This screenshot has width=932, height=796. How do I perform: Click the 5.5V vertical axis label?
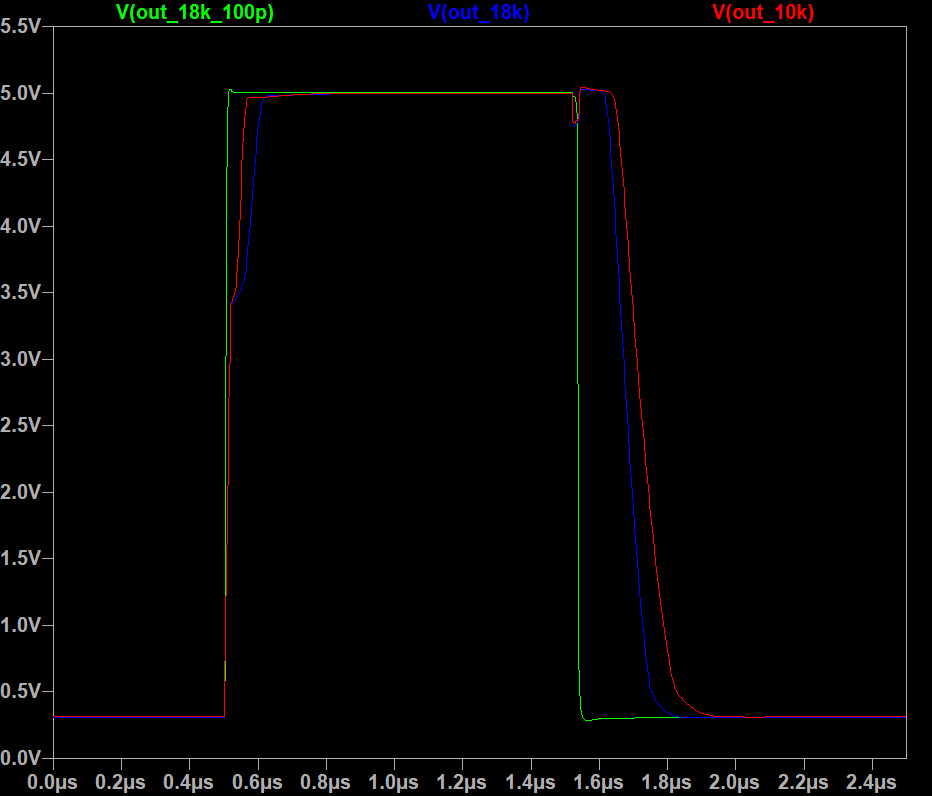[x=21, y=26]
